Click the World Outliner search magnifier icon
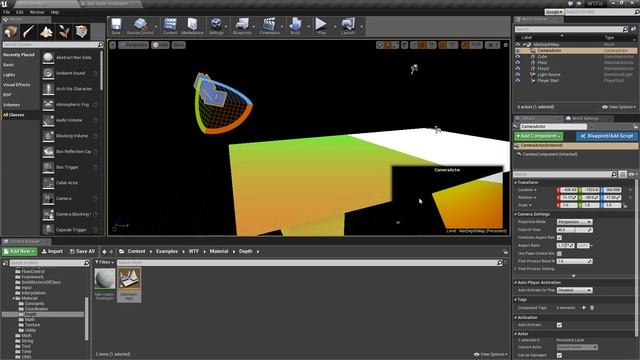The width and height of the screenshot is (640, 360). point(625,29)
